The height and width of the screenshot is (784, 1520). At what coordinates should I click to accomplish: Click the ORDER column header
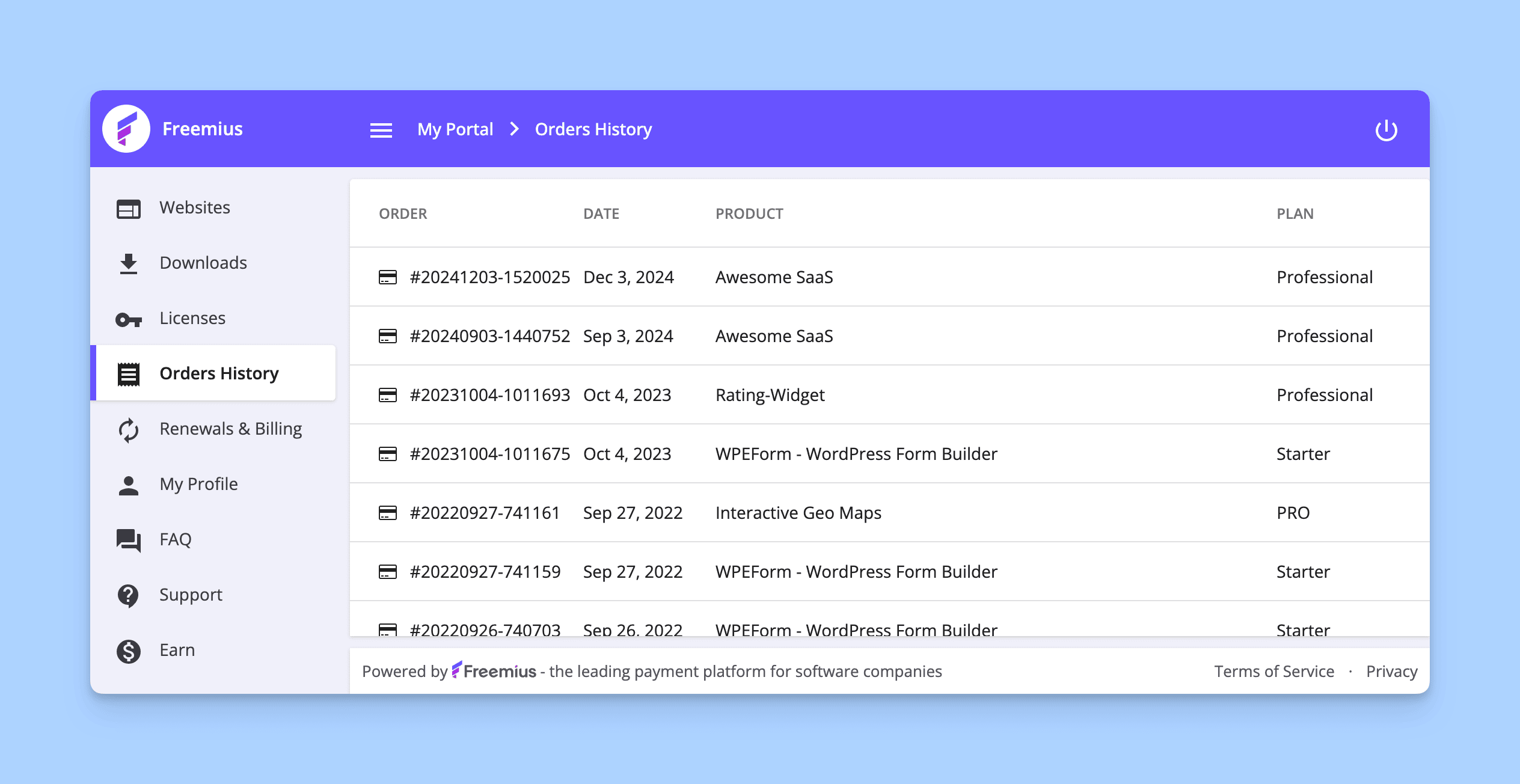[403, 213]
